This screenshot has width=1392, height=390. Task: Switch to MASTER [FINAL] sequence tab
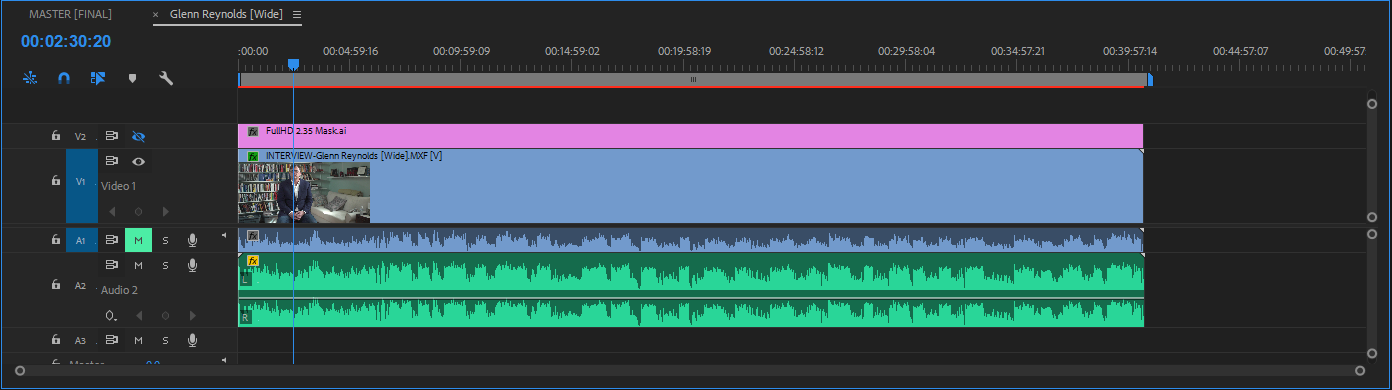70,15
